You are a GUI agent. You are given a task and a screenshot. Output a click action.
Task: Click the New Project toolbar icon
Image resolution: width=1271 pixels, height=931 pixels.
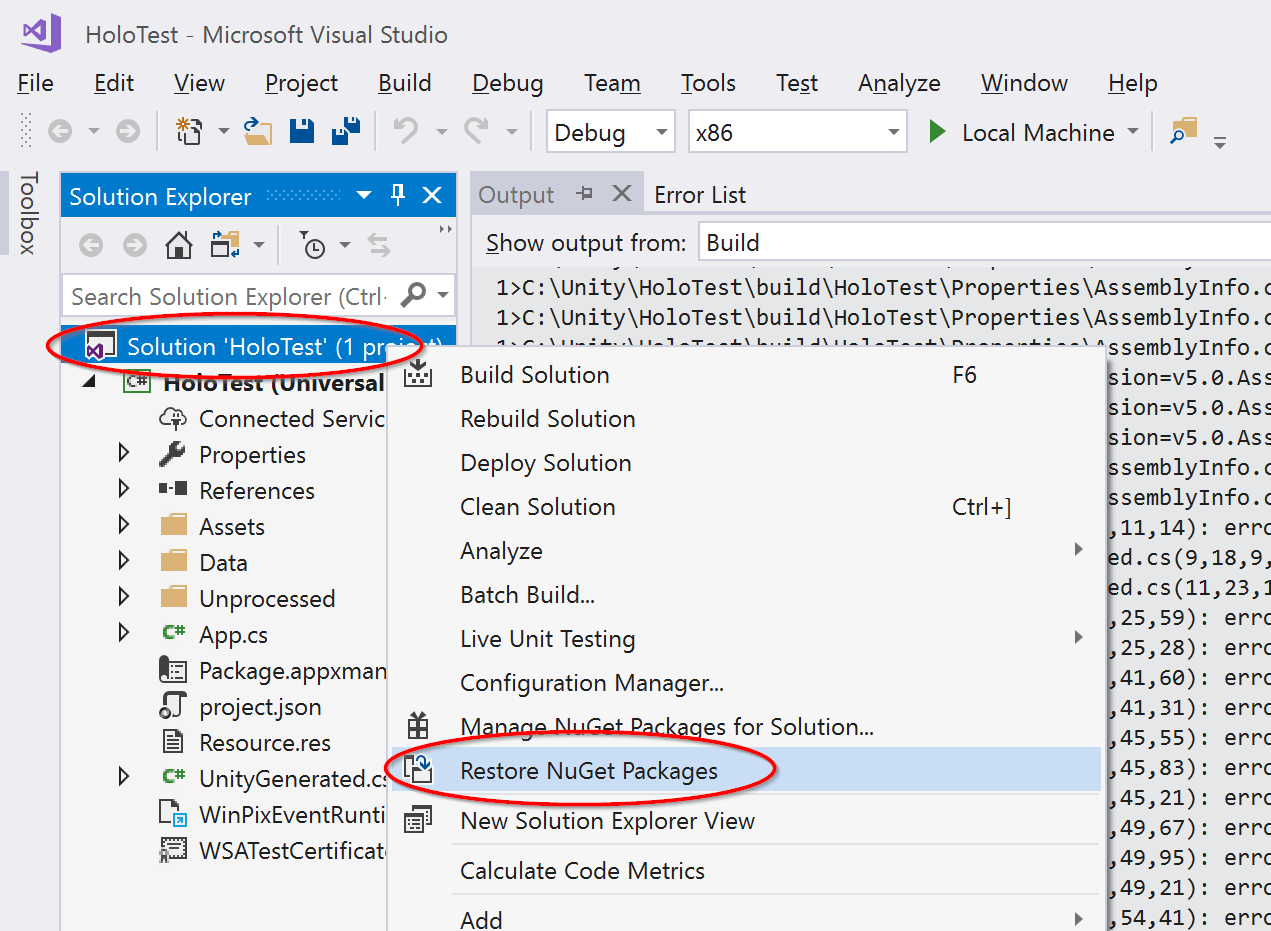click(x=188, y=131)
